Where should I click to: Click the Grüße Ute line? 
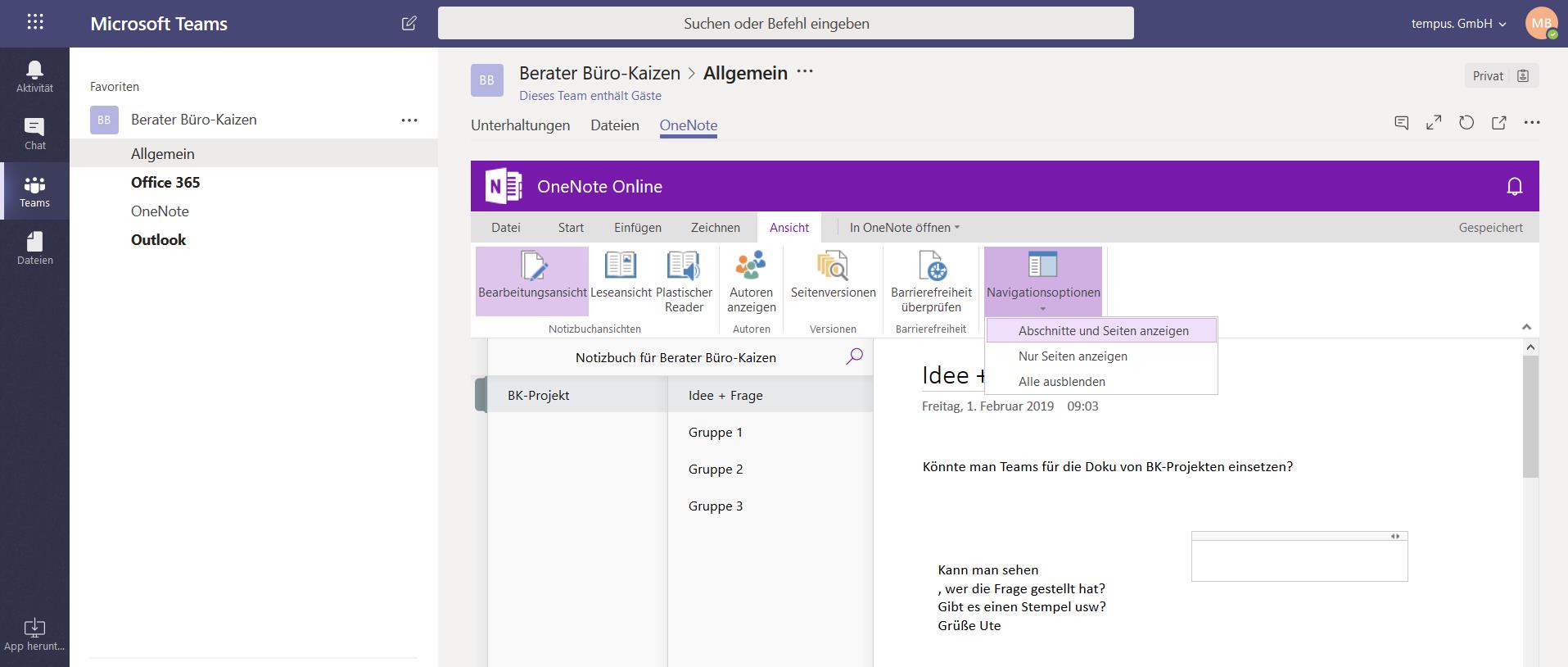[969, 625]
